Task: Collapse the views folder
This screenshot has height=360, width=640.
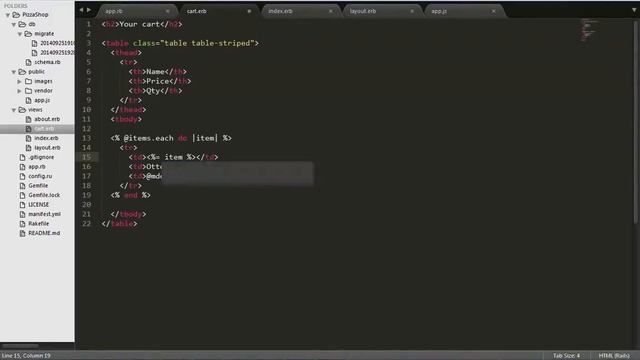Action: click(14, 110)
